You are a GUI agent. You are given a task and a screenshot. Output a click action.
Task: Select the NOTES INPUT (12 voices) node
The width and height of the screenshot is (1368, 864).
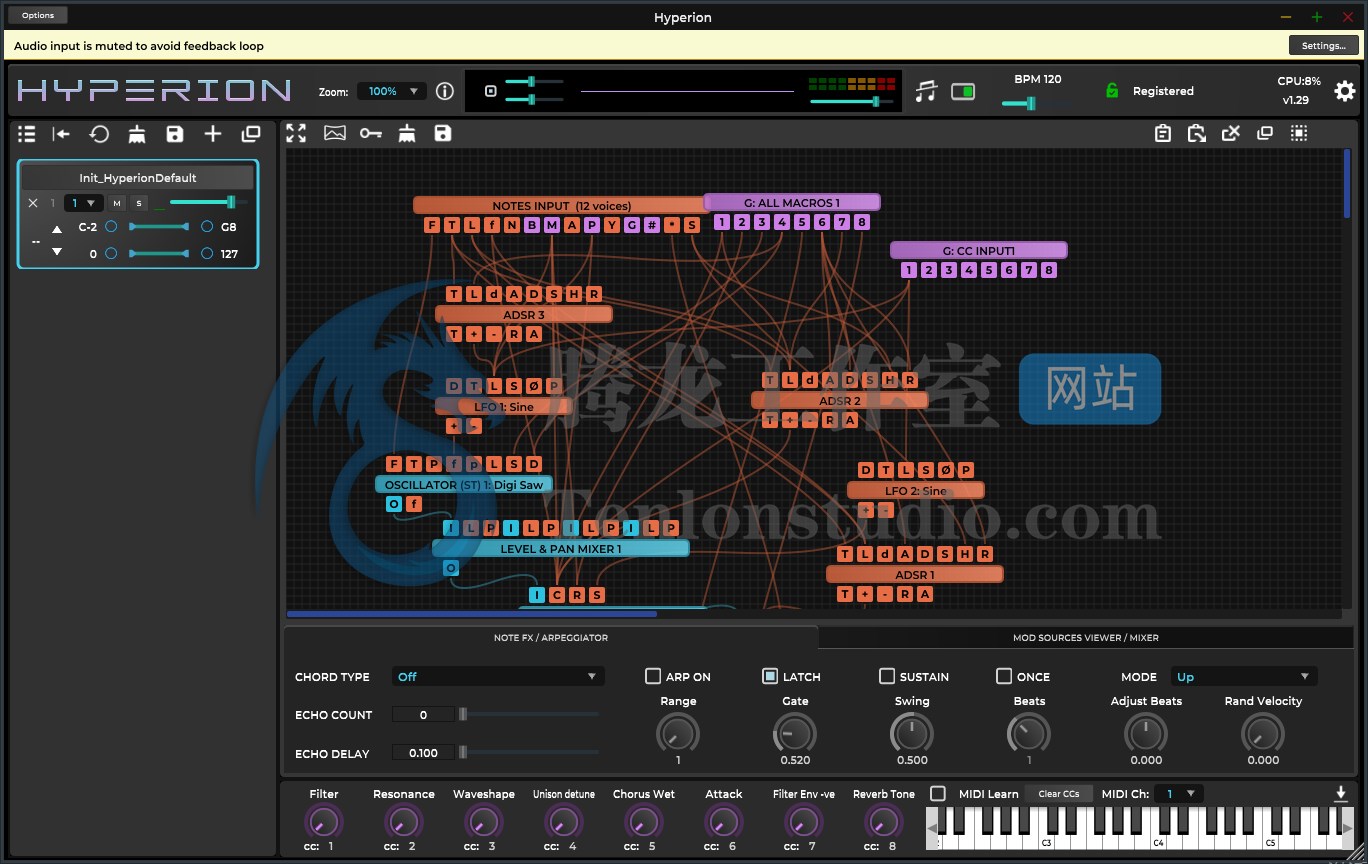point(559,205)
